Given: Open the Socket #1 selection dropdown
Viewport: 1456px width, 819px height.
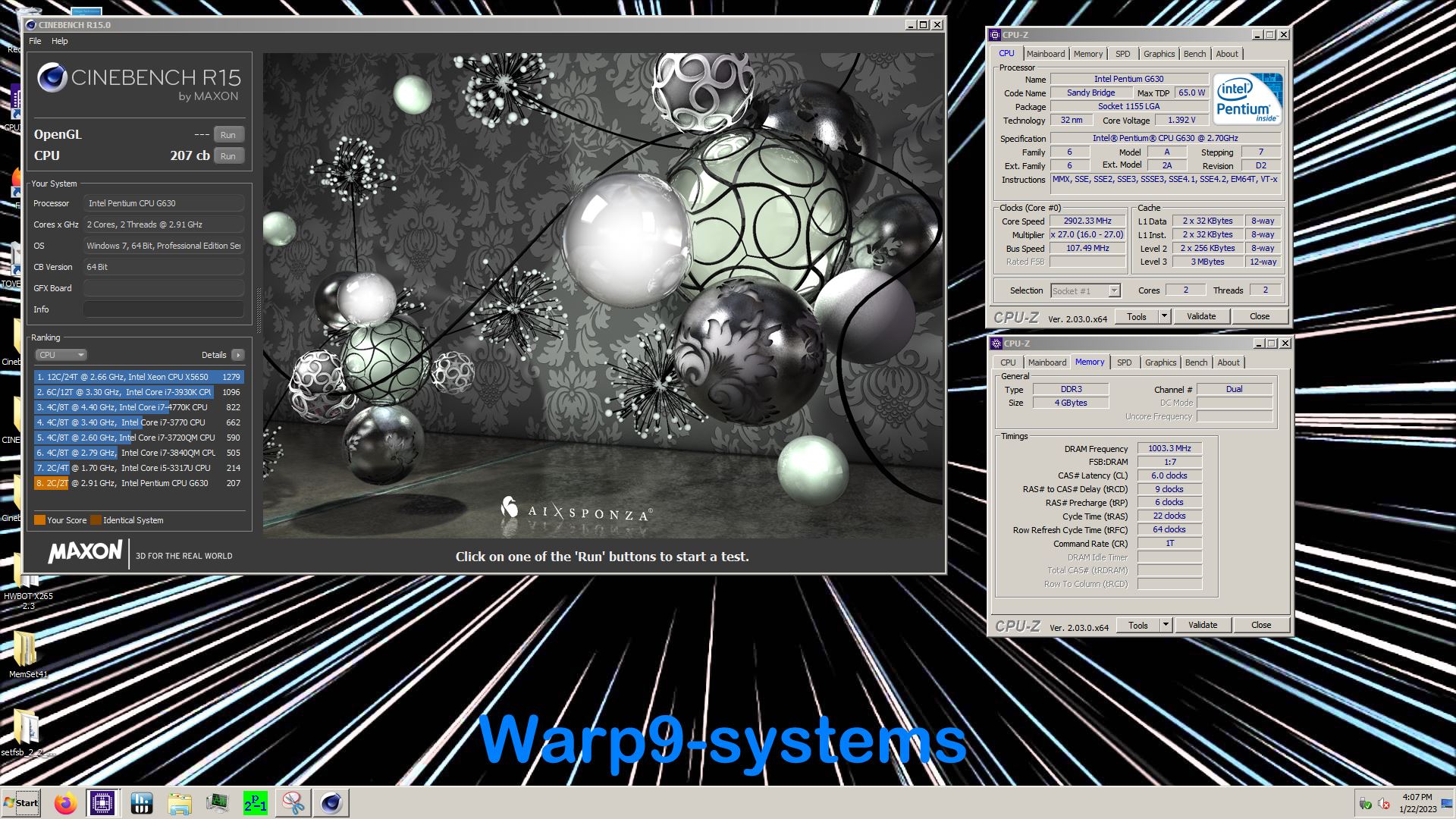Looking at the screenshot, I should tap(1085, 291).
